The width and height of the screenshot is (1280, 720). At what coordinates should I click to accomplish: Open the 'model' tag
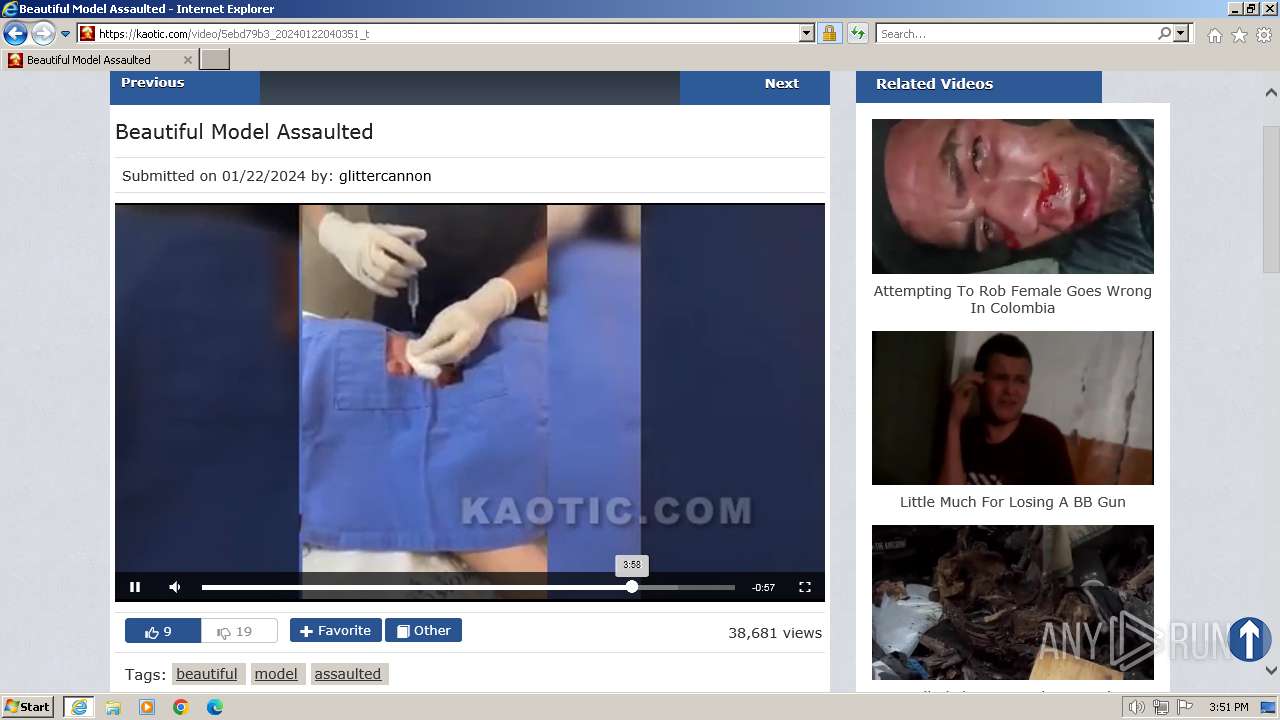click(276, 674)
